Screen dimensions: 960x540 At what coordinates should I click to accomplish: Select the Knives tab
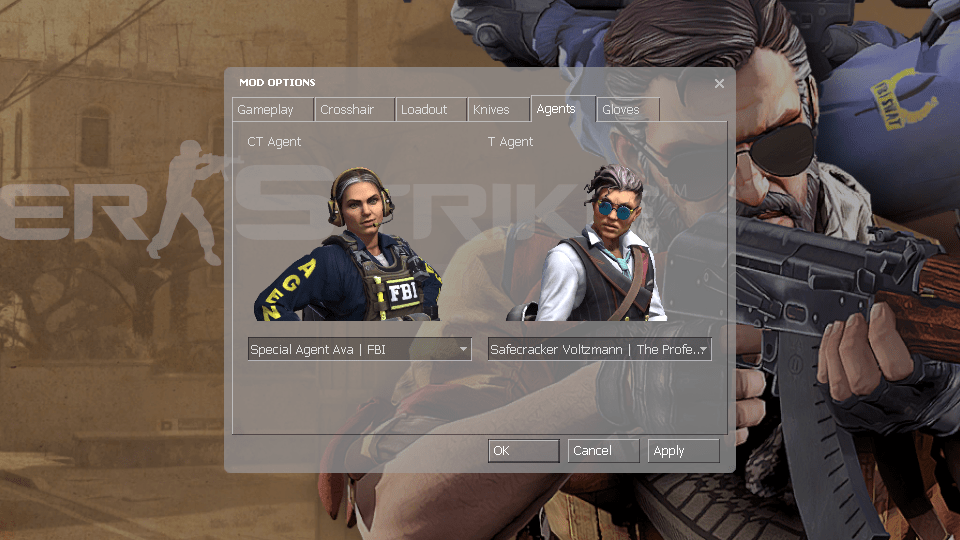pyautogui.click(x=491, y=110)
